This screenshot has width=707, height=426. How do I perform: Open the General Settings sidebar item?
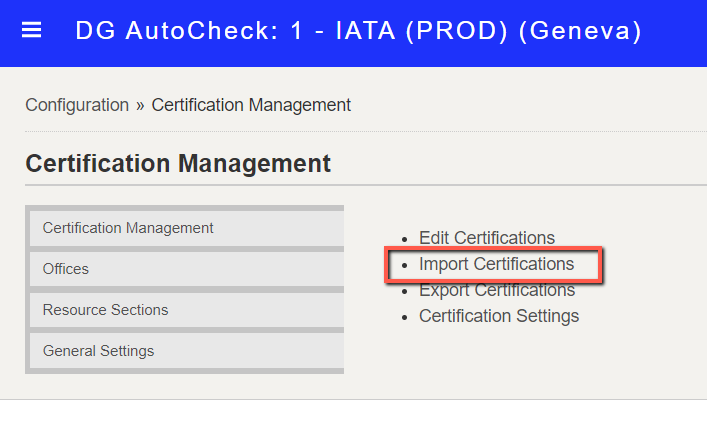pyautogui.click(x=187, y=351)
